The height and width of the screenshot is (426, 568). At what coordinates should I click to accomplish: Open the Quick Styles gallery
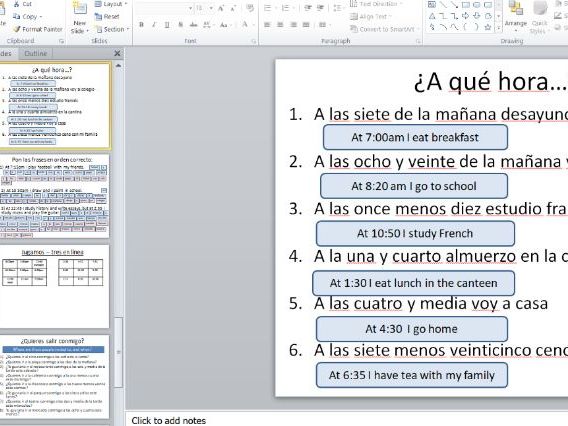coord(539,17)
